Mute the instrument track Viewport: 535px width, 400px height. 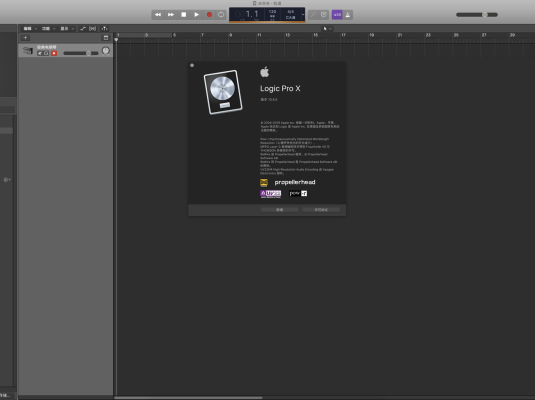click(40, 53)
